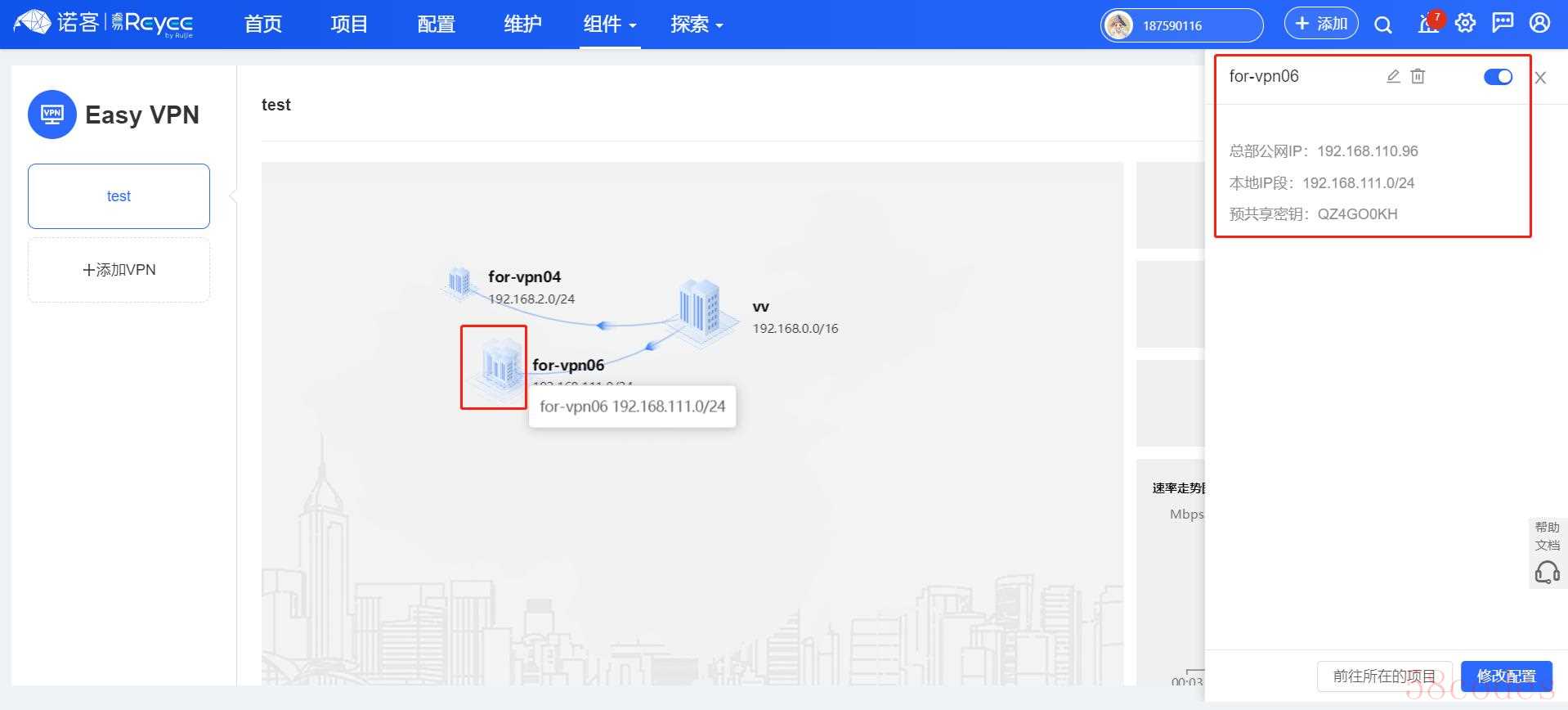Open the settings gear icon
The width and height of the screenshot is (1568, 710).
click(x=1465, y=24)
